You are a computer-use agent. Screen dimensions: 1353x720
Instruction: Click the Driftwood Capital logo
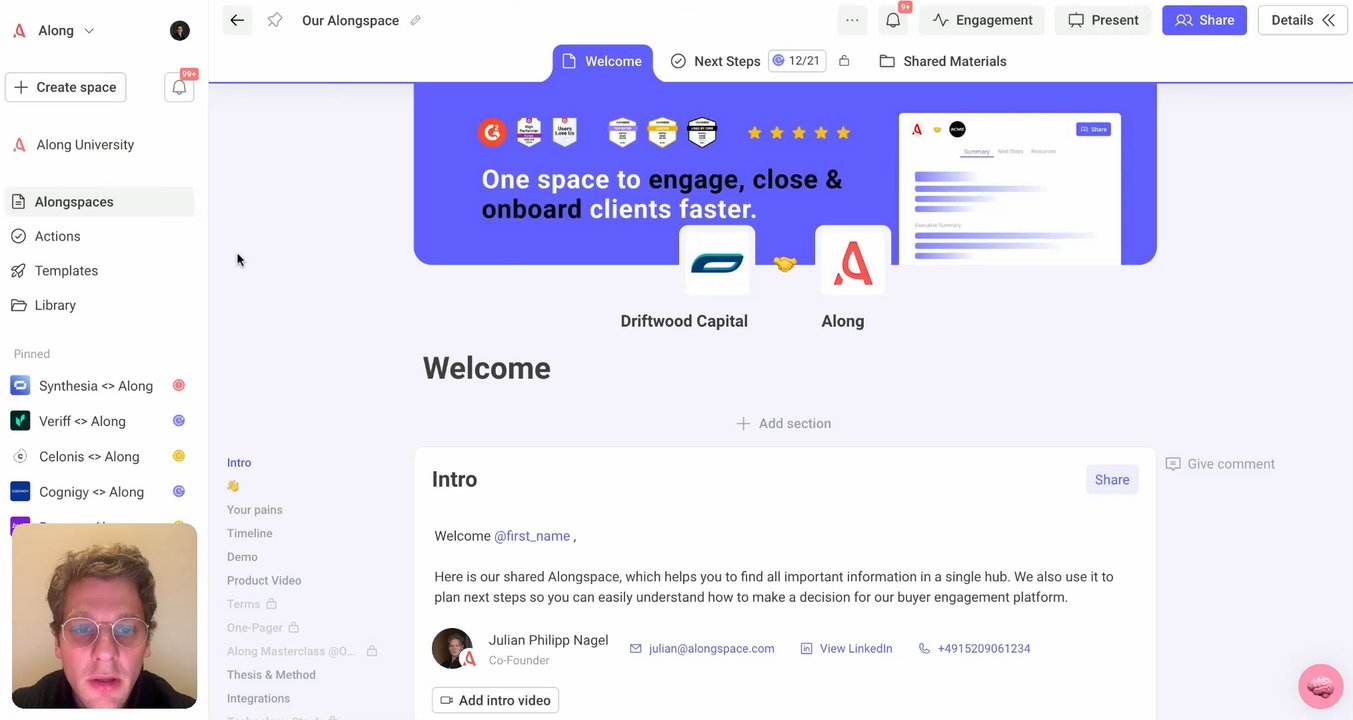click(717, 263)
